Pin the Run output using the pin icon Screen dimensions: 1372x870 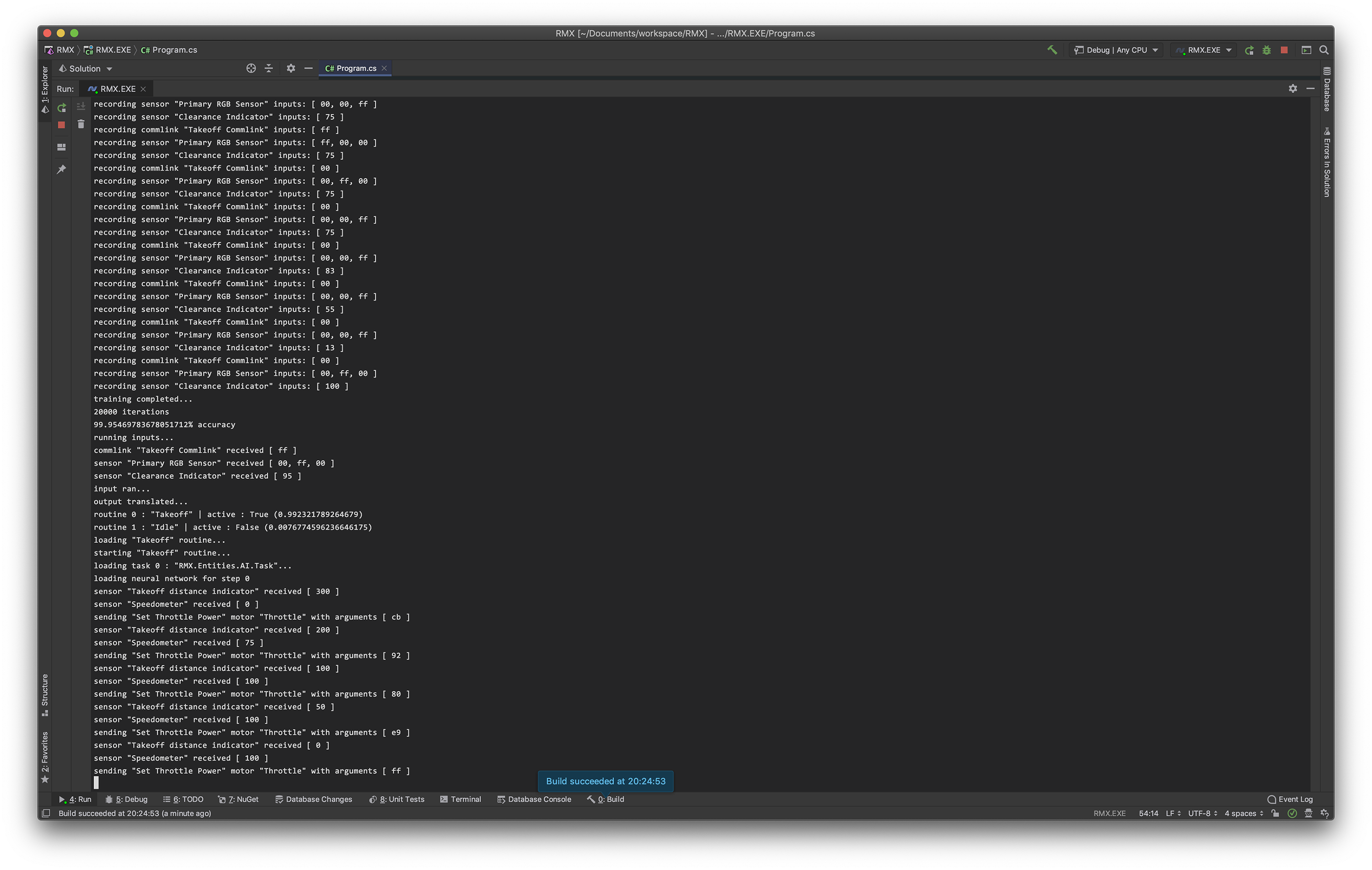click(62, 169)
